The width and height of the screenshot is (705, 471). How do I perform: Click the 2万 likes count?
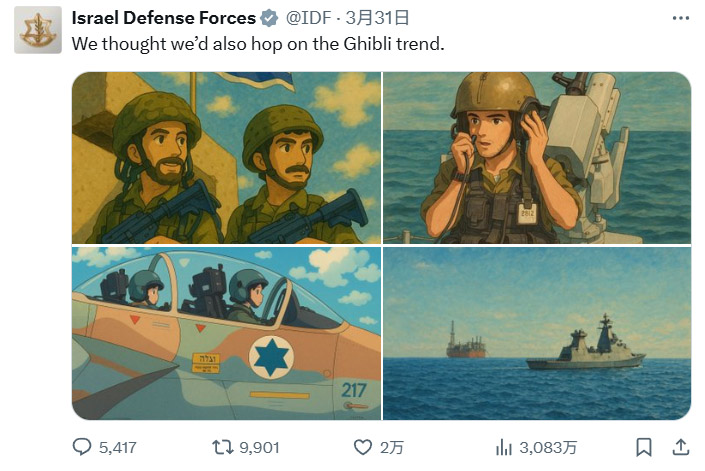pos(394,447)
